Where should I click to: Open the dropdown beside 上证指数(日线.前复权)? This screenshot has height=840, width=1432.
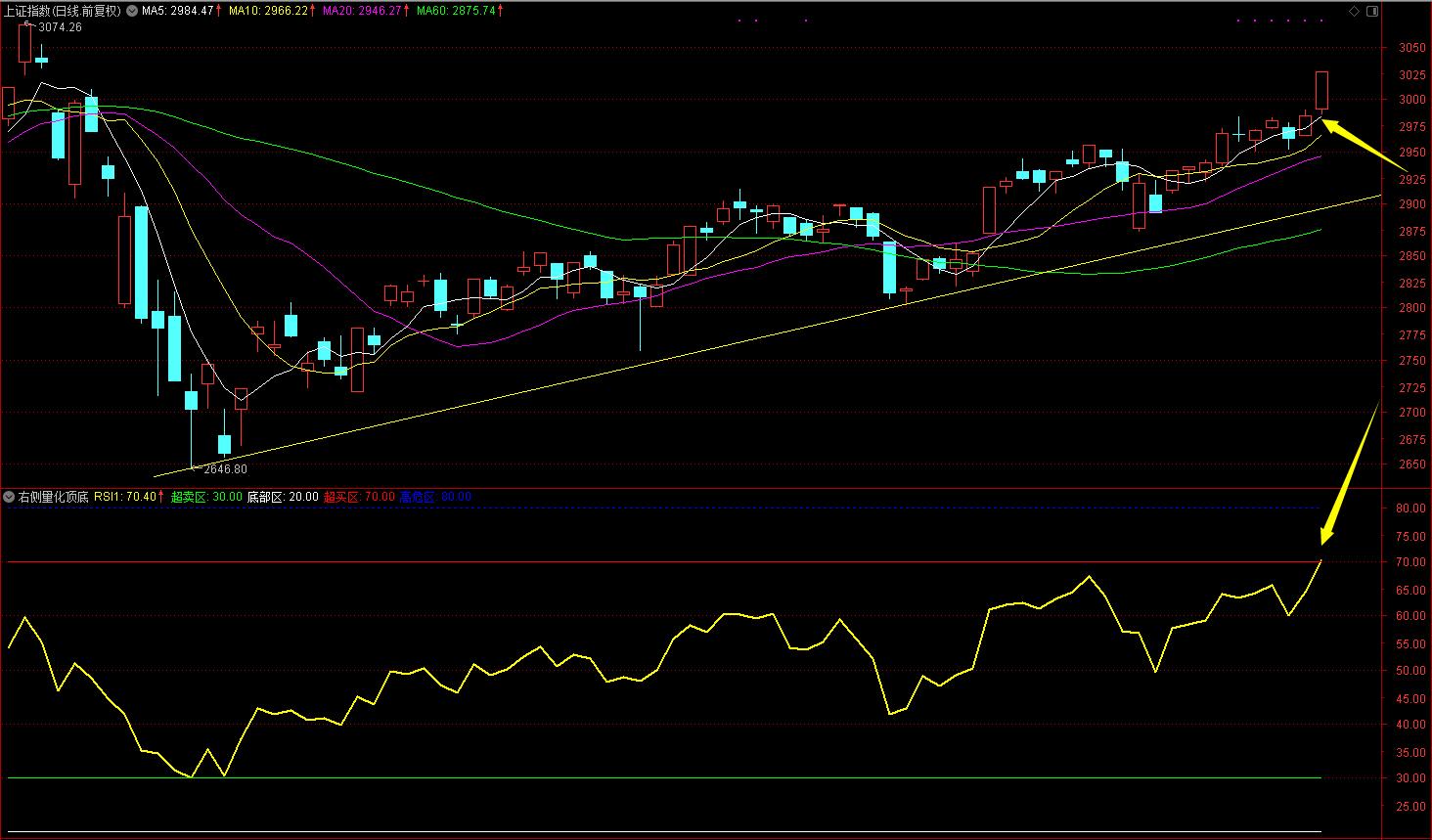[x=132, y=11]
